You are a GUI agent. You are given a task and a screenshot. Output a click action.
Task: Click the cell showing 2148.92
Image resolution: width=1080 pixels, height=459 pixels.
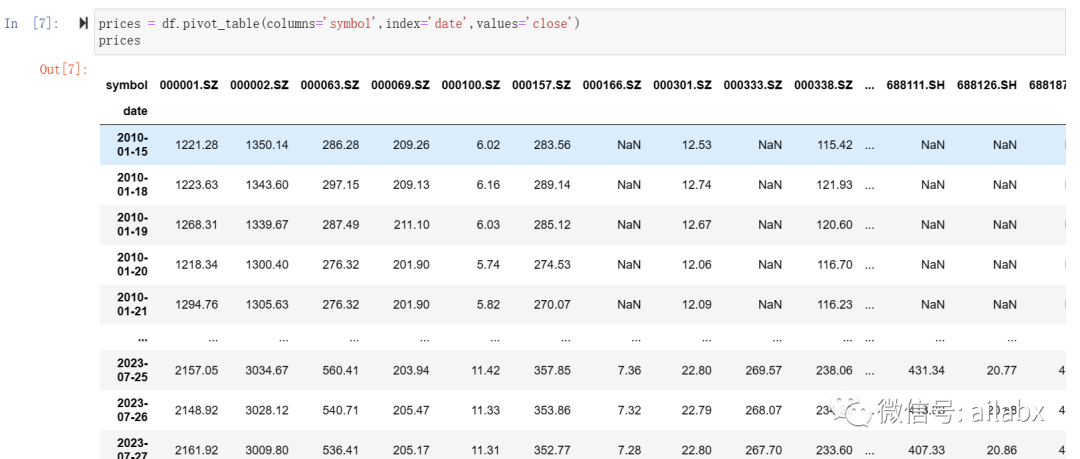pos(197,410)
